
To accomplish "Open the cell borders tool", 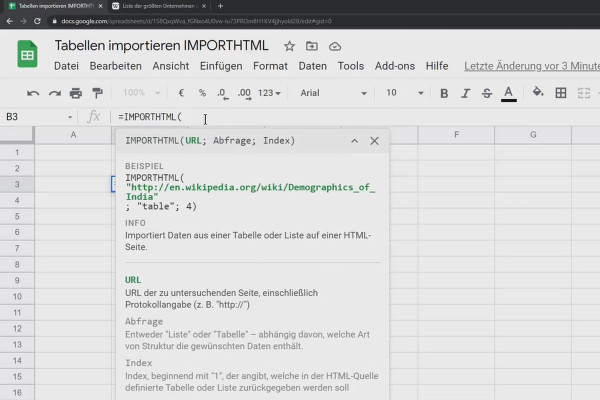I will pyautogui.click(x=561, y=93).
